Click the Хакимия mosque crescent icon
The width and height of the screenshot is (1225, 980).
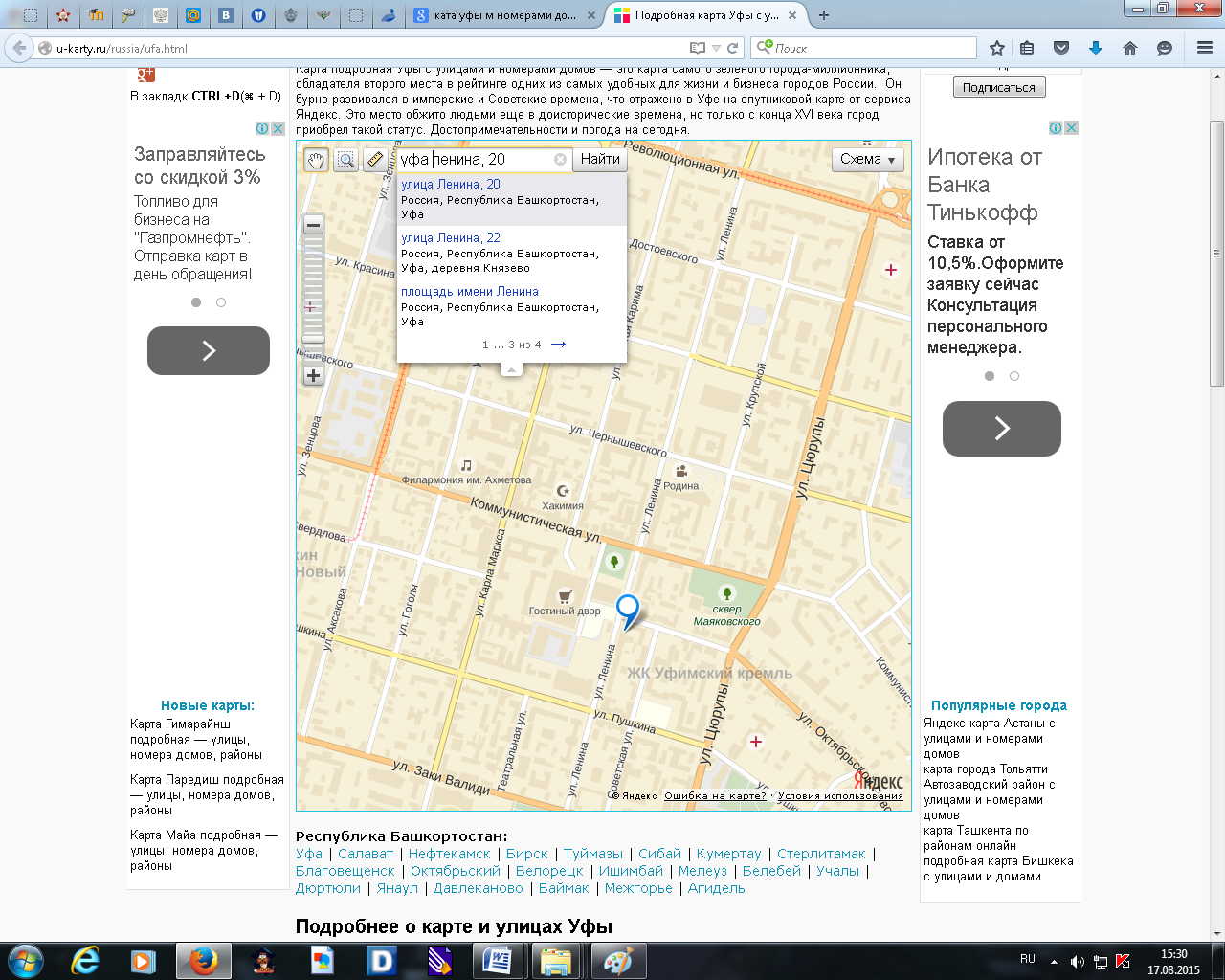tap(563, 491)
